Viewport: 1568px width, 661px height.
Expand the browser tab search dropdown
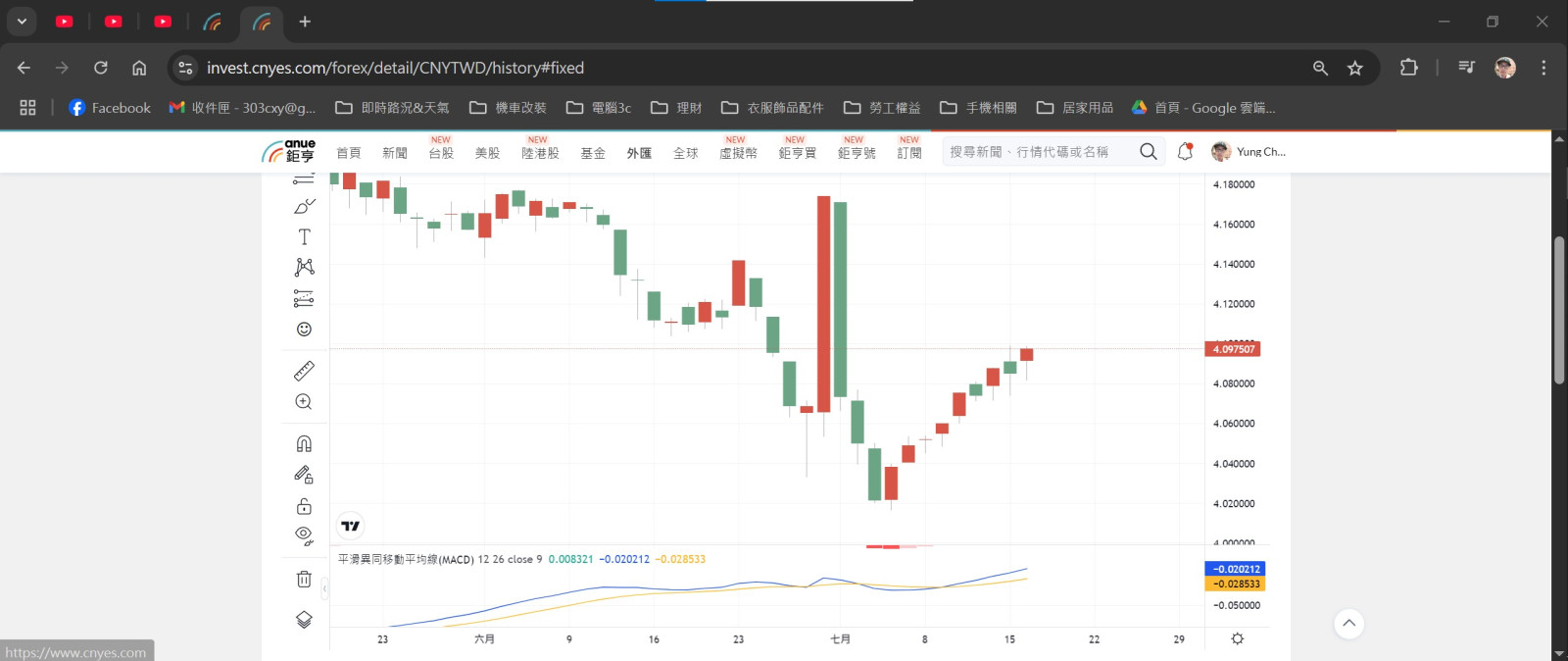[22, 22]
